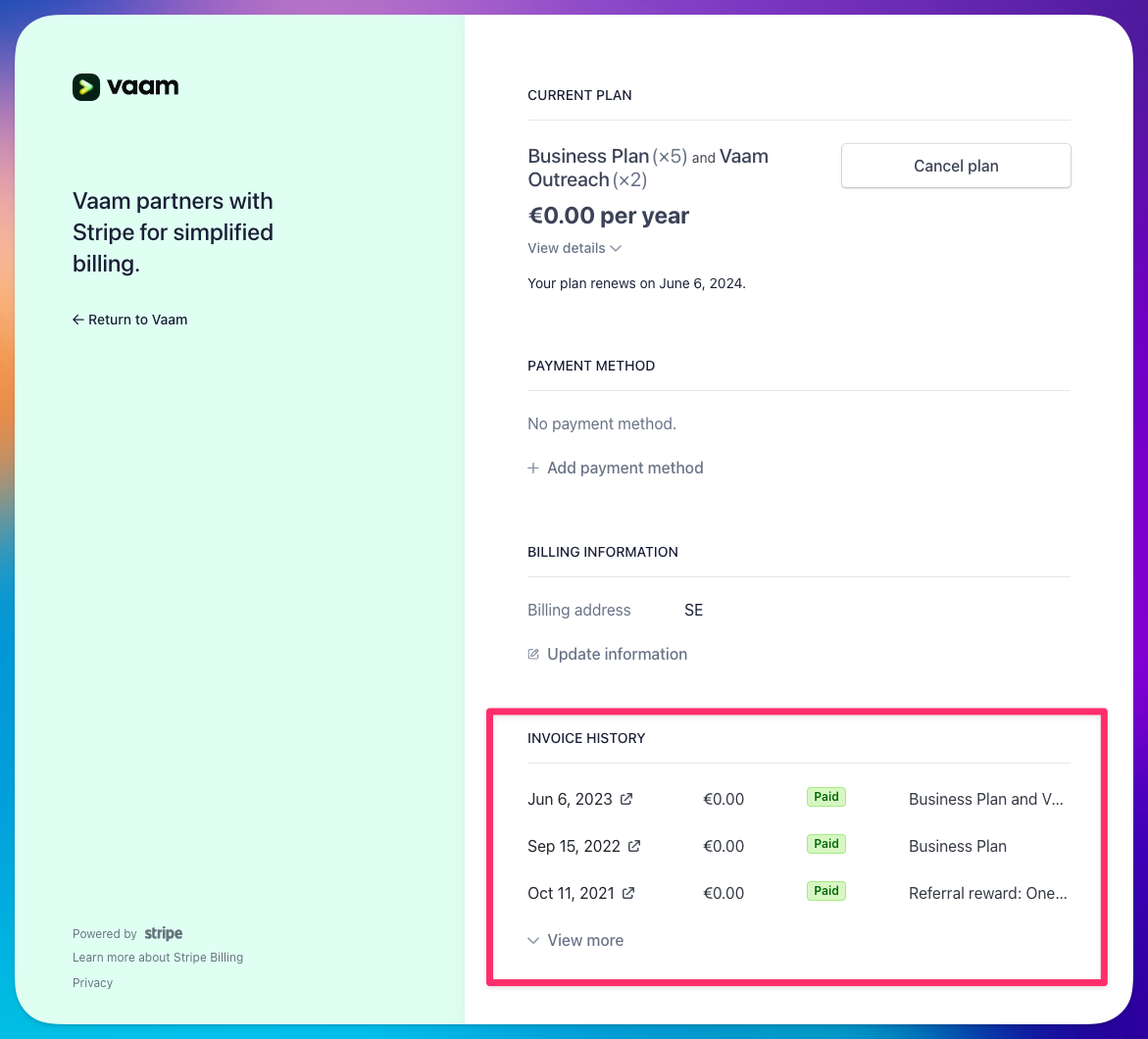The image size is (1148, 1039).
Task: Expand View details under the plan price
Action: tap(574, 248)
